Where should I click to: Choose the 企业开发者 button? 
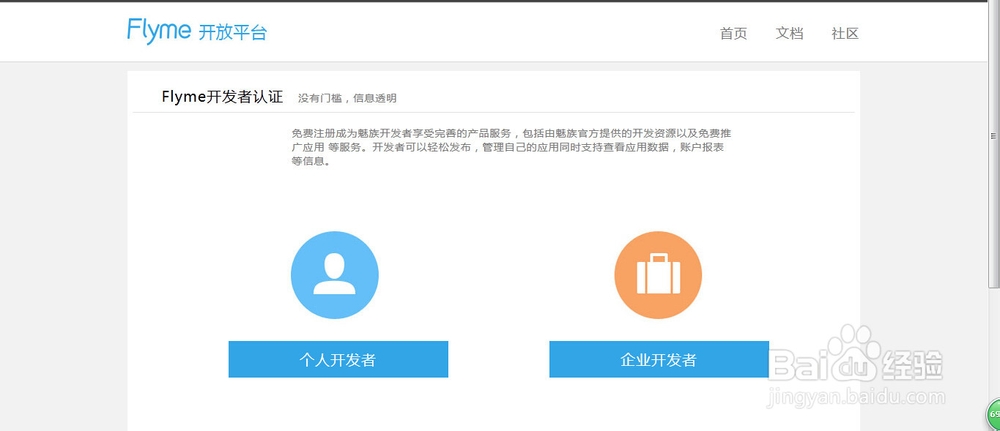coord(659,359)
